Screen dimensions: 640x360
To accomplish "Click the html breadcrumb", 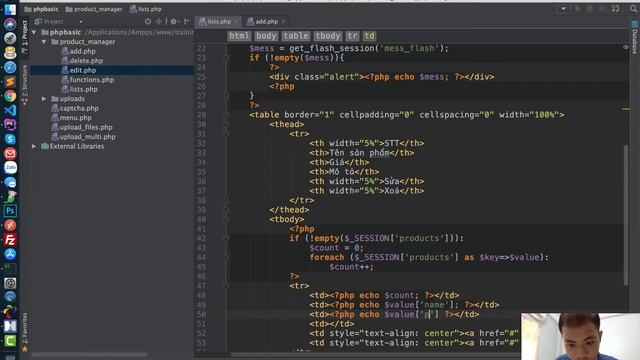I will point(239,36).
